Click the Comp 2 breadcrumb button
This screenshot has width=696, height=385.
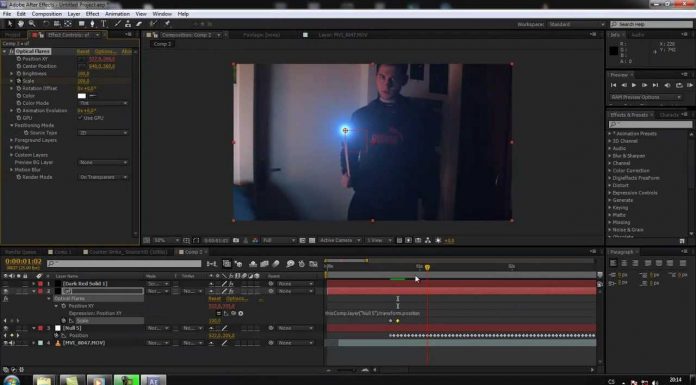point(162,44)
